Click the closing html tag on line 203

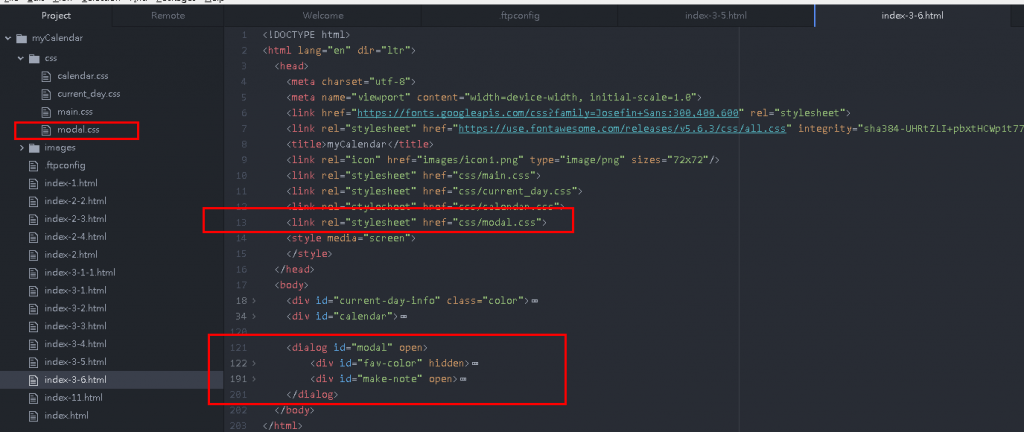(282, 426)
